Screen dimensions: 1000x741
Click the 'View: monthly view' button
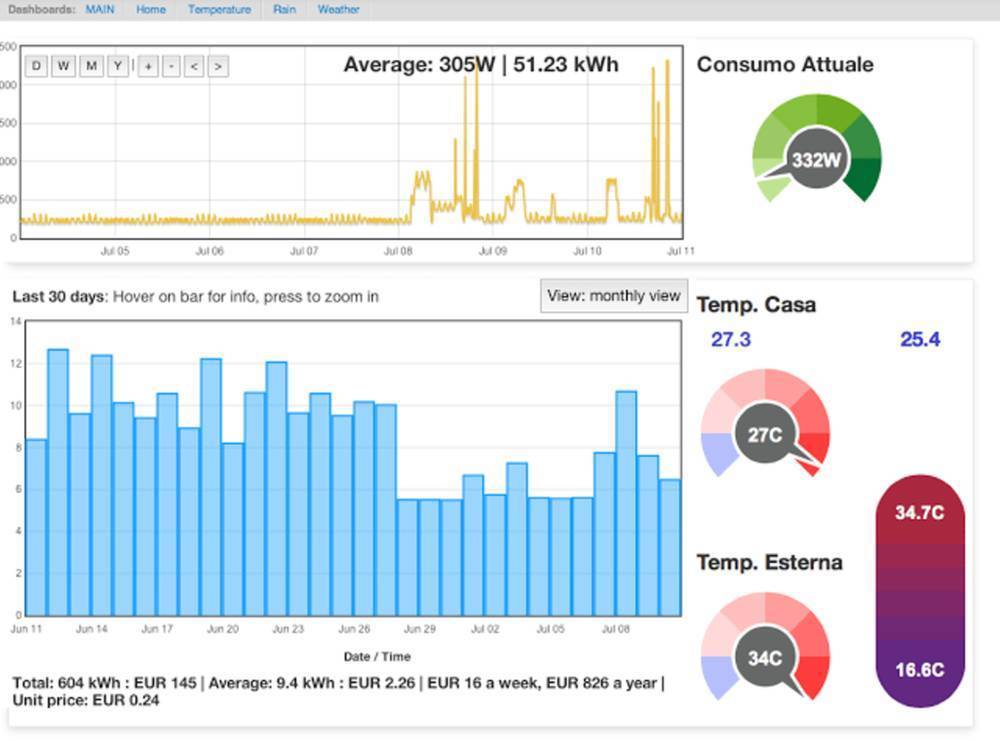pos(614,296)
